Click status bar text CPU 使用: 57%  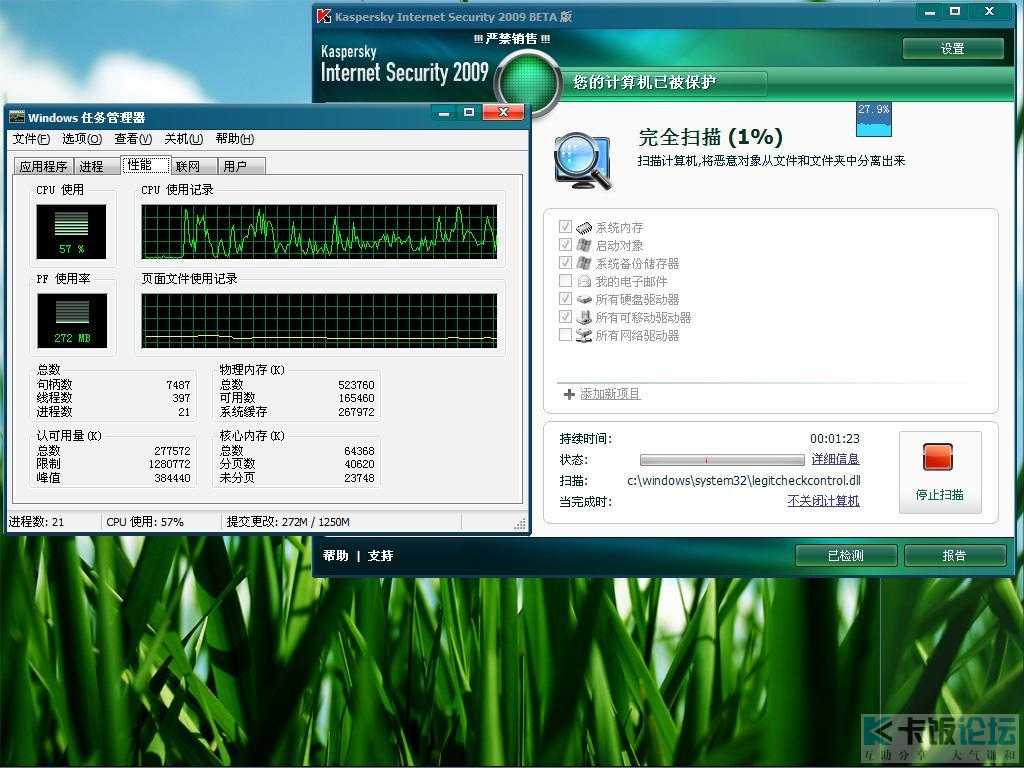tap(145, 522)
